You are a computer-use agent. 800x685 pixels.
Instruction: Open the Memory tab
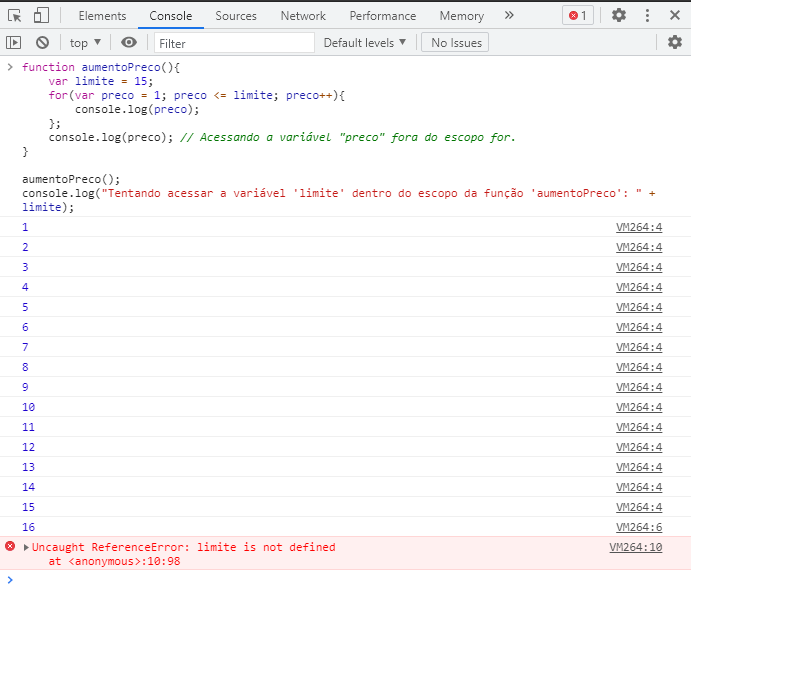pos(462,16)
